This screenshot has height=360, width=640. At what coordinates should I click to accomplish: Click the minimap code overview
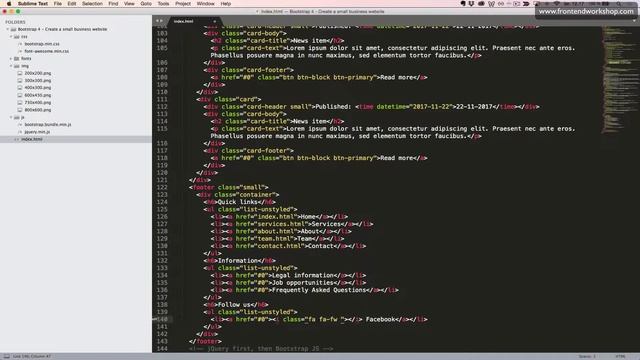[620, 80]
